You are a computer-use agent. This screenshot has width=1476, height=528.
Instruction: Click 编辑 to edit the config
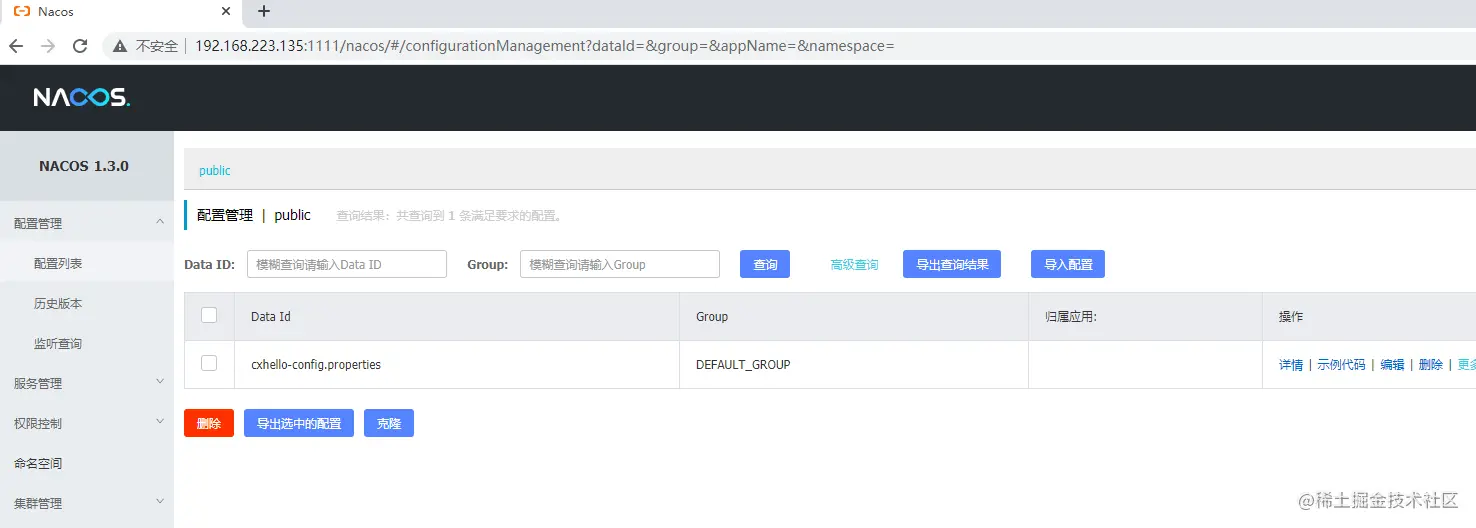pyautogui.click(x=1392, y=365)
